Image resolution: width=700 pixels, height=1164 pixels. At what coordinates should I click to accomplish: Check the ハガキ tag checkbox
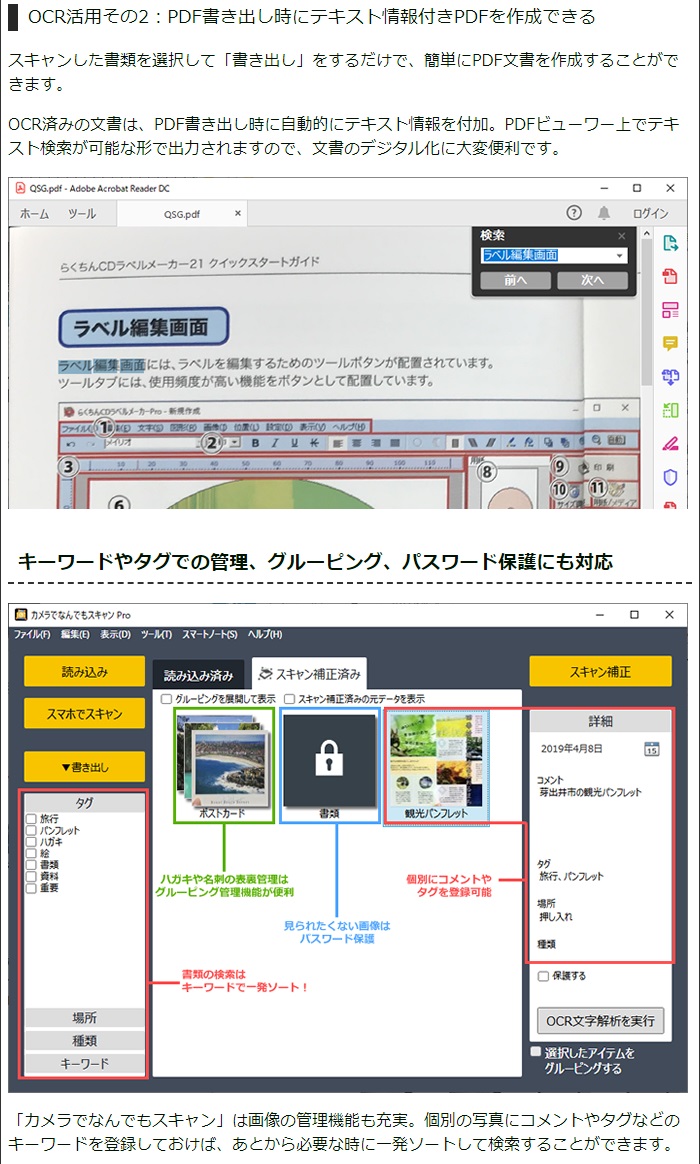(x=31, y=842)
